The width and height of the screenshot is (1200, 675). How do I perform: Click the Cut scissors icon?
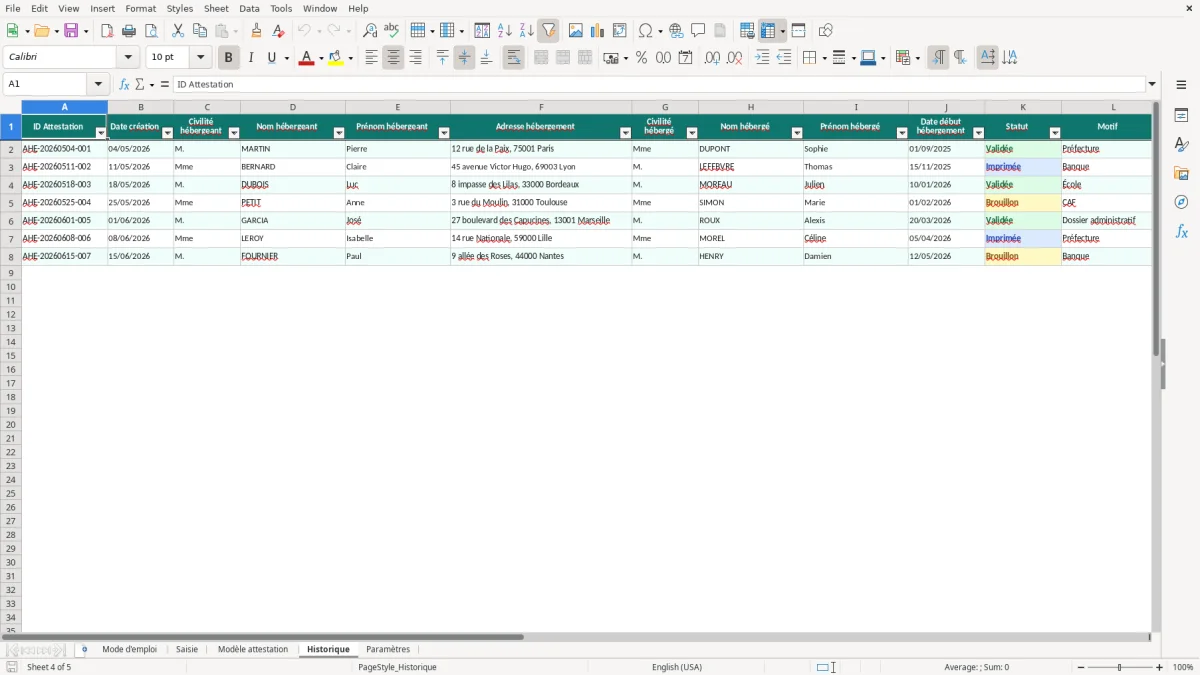click(178, 31)
